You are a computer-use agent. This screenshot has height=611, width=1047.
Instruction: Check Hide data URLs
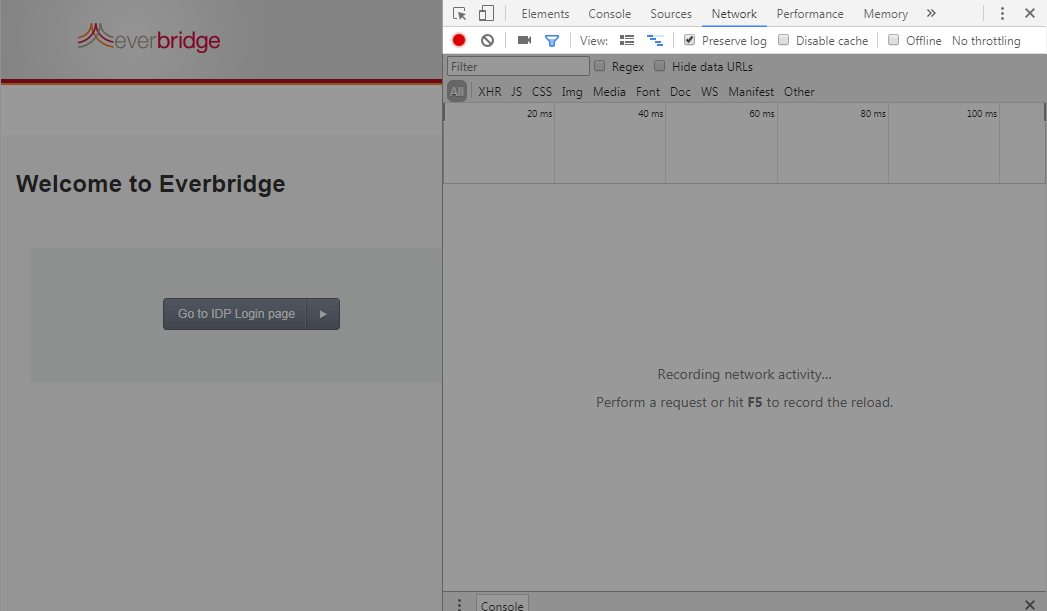(x=660, y=65)
